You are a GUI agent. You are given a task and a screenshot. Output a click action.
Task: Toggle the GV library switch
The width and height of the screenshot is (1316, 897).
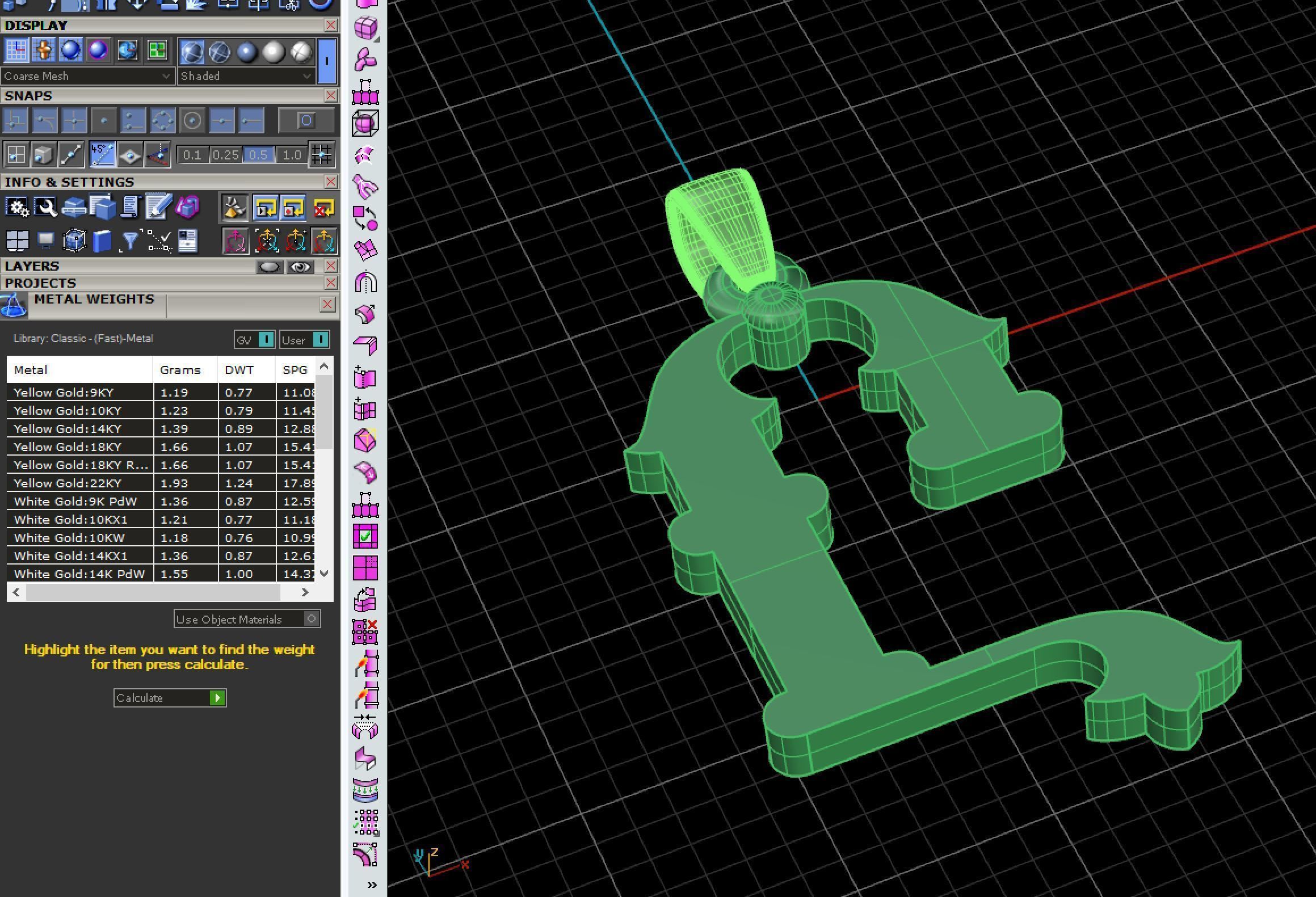(x=254, y=340)
